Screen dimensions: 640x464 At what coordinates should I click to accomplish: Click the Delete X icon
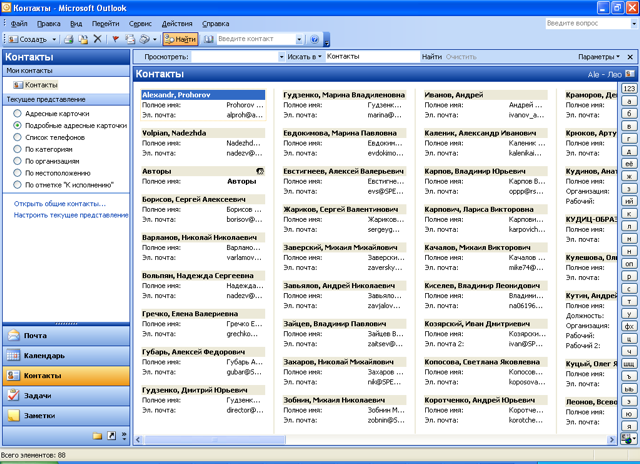(97, 39)
